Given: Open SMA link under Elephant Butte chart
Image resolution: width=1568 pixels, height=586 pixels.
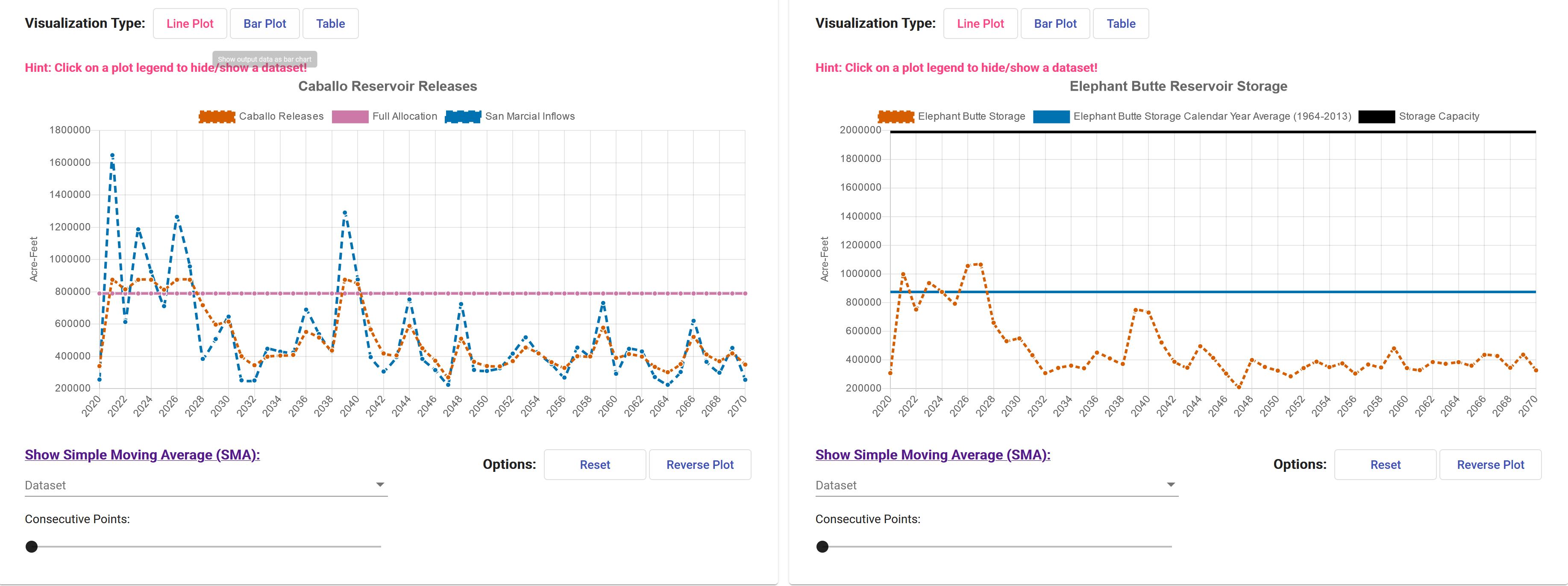Looking at the screenshot, I should [933, 455].
